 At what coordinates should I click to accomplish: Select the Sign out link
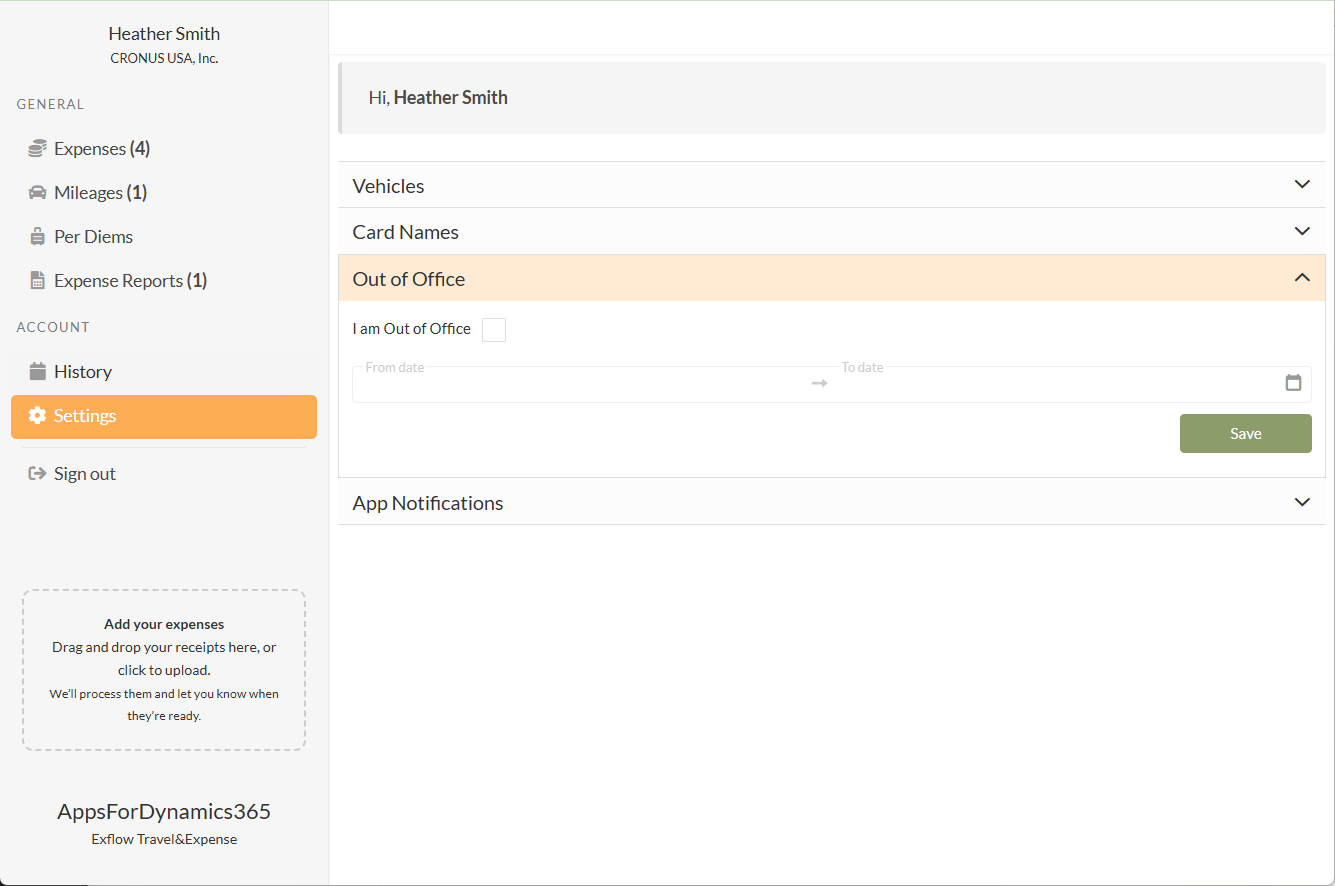[85, 474]
